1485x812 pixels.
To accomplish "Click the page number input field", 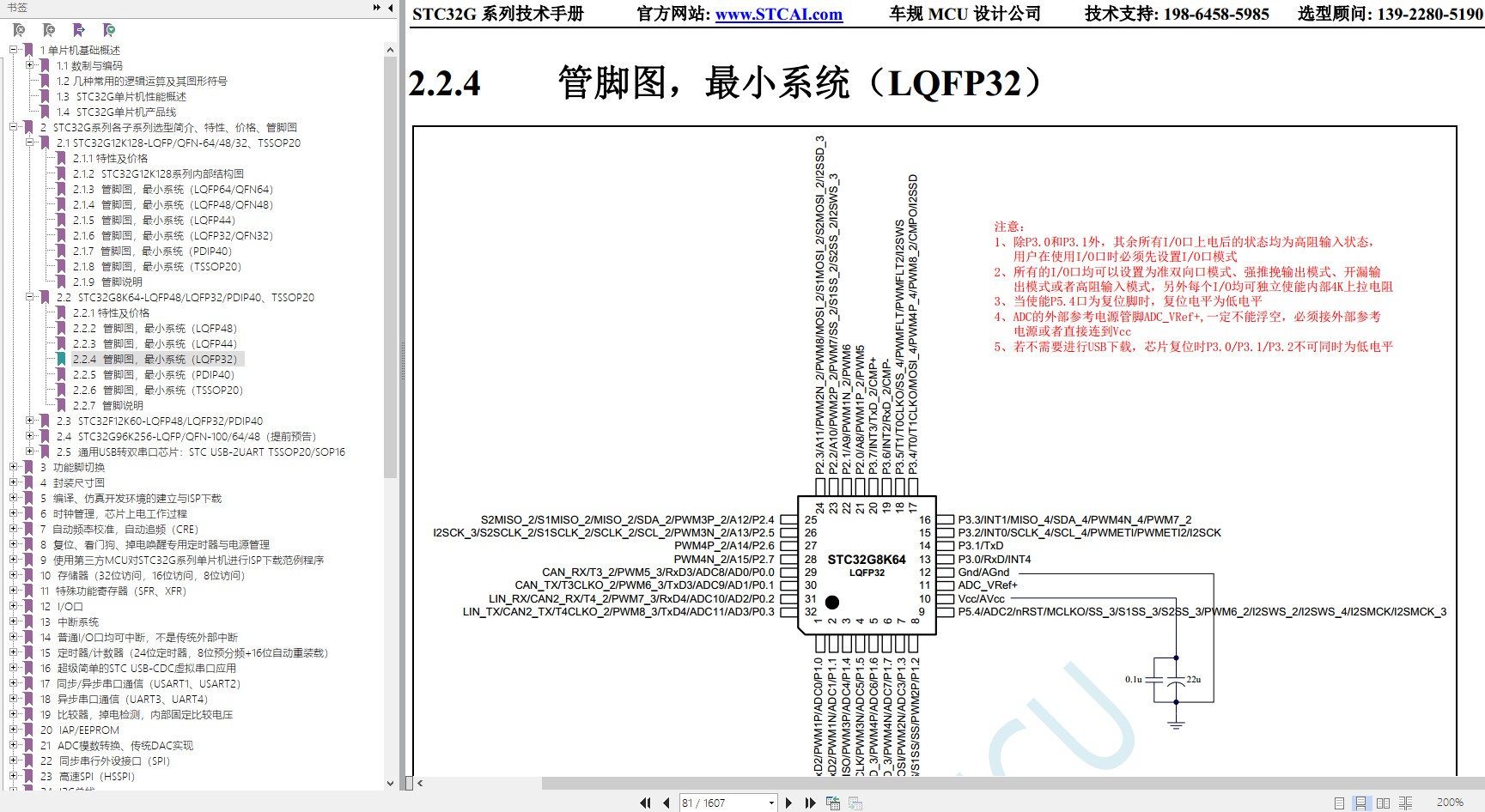I will pos(722,803).
